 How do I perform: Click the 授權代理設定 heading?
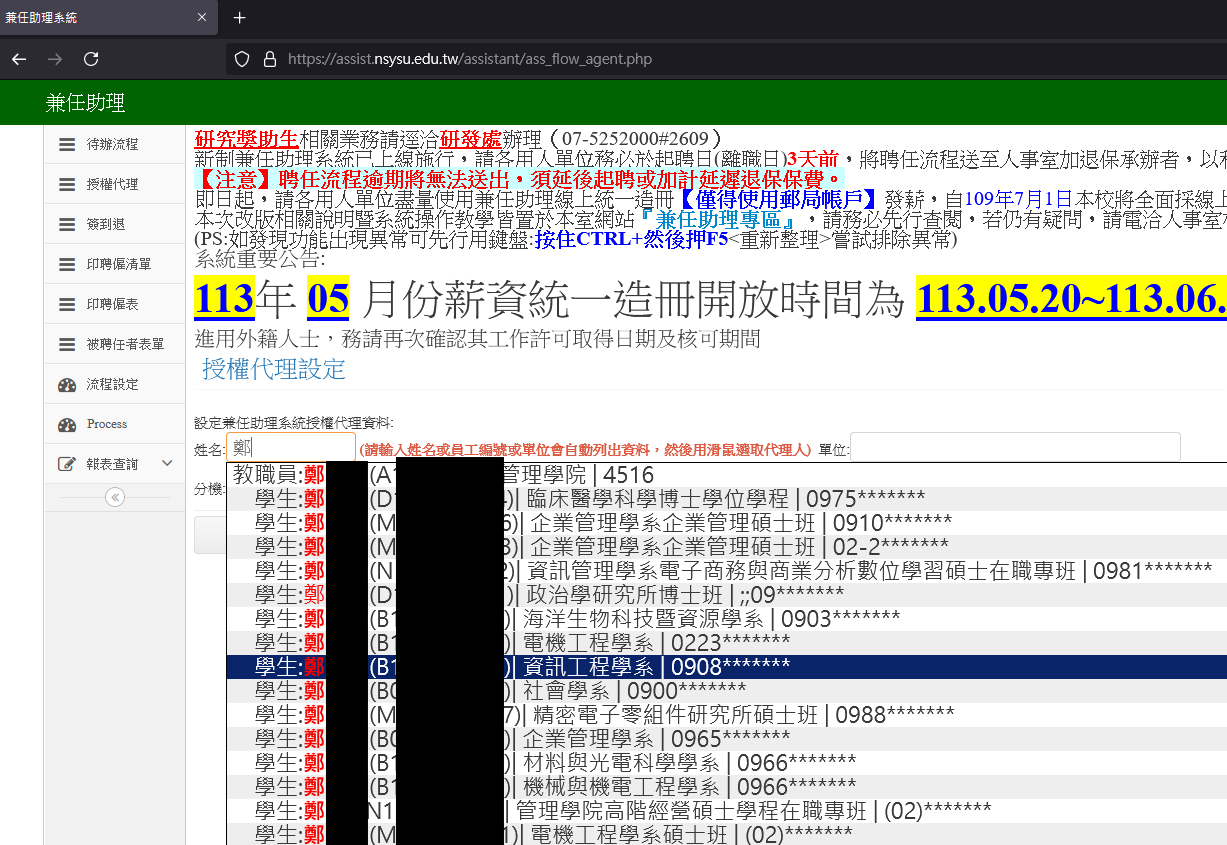274,369
